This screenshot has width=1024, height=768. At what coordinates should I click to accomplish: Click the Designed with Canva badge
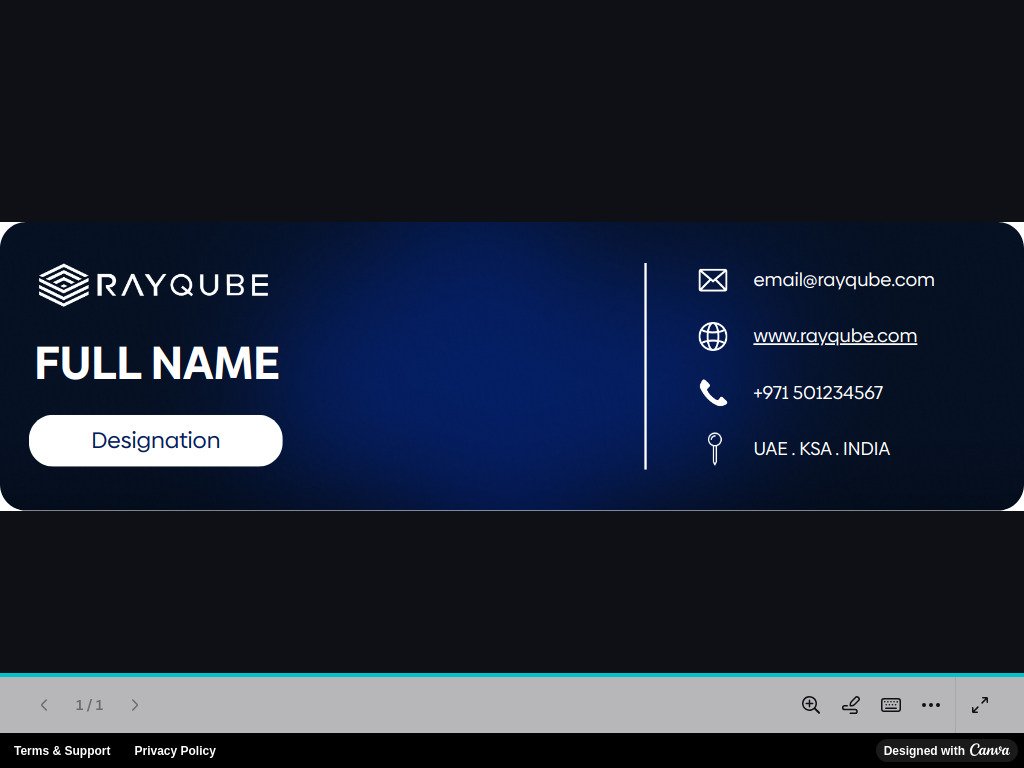click(945, 750)
